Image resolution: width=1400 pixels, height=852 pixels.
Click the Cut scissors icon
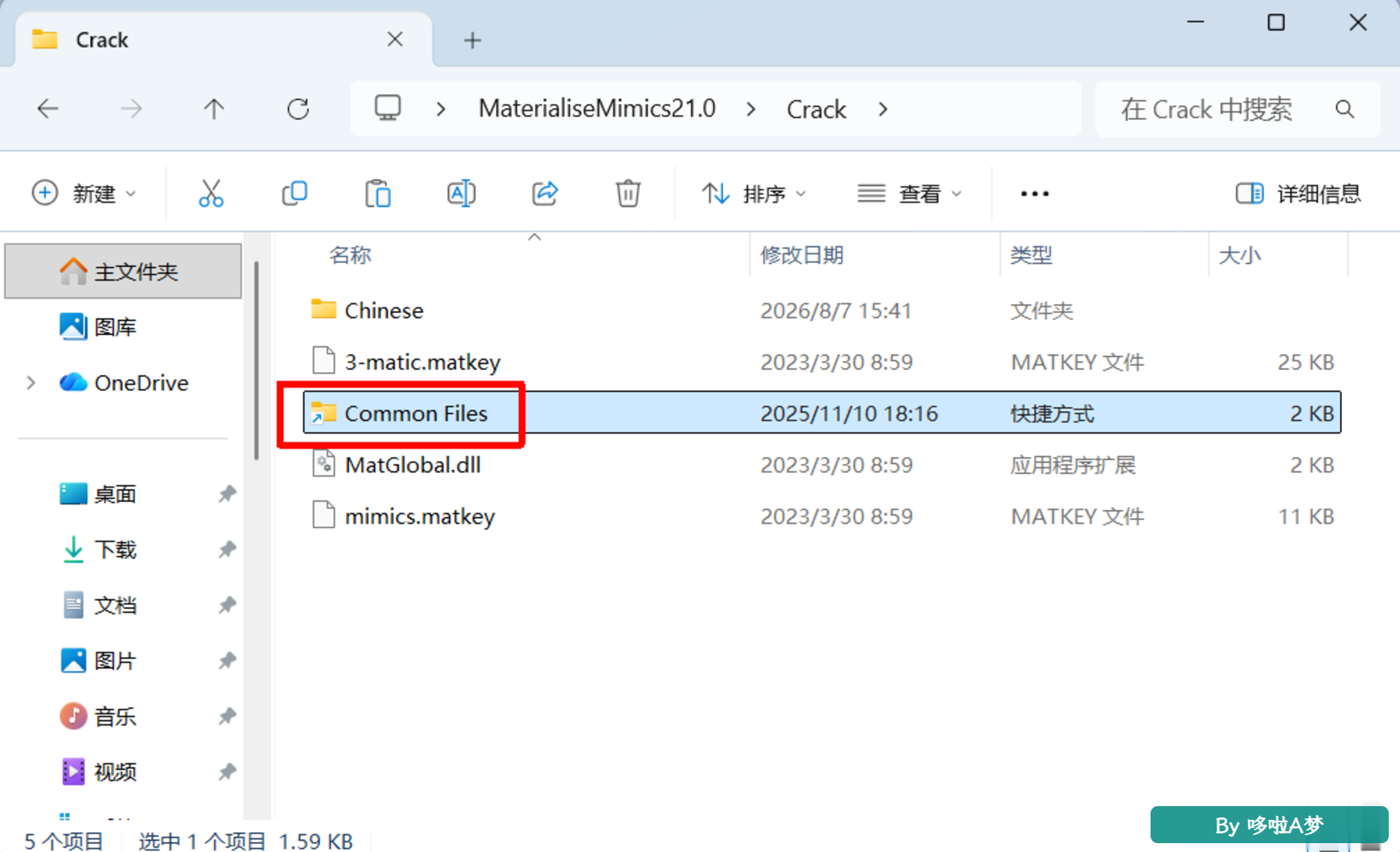click(x=211, y=194)
